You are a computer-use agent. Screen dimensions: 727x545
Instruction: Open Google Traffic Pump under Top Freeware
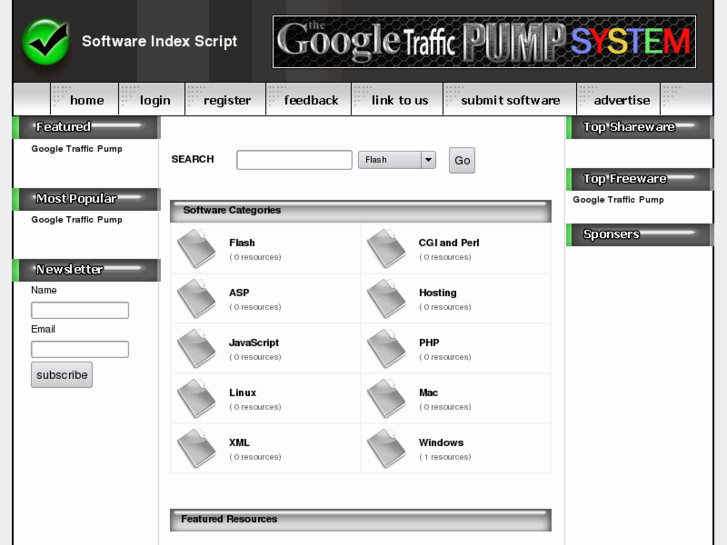pyautogui.click(x=618, y=200)
